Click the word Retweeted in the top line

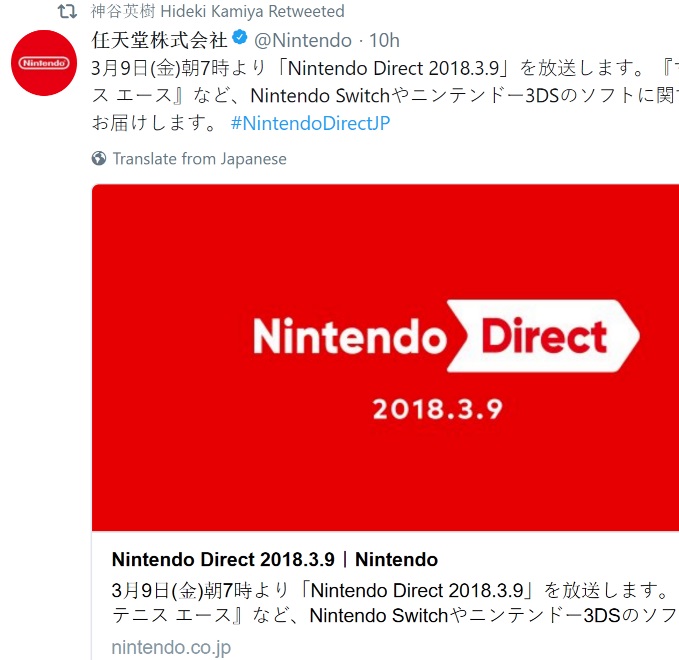coord(309,13)
